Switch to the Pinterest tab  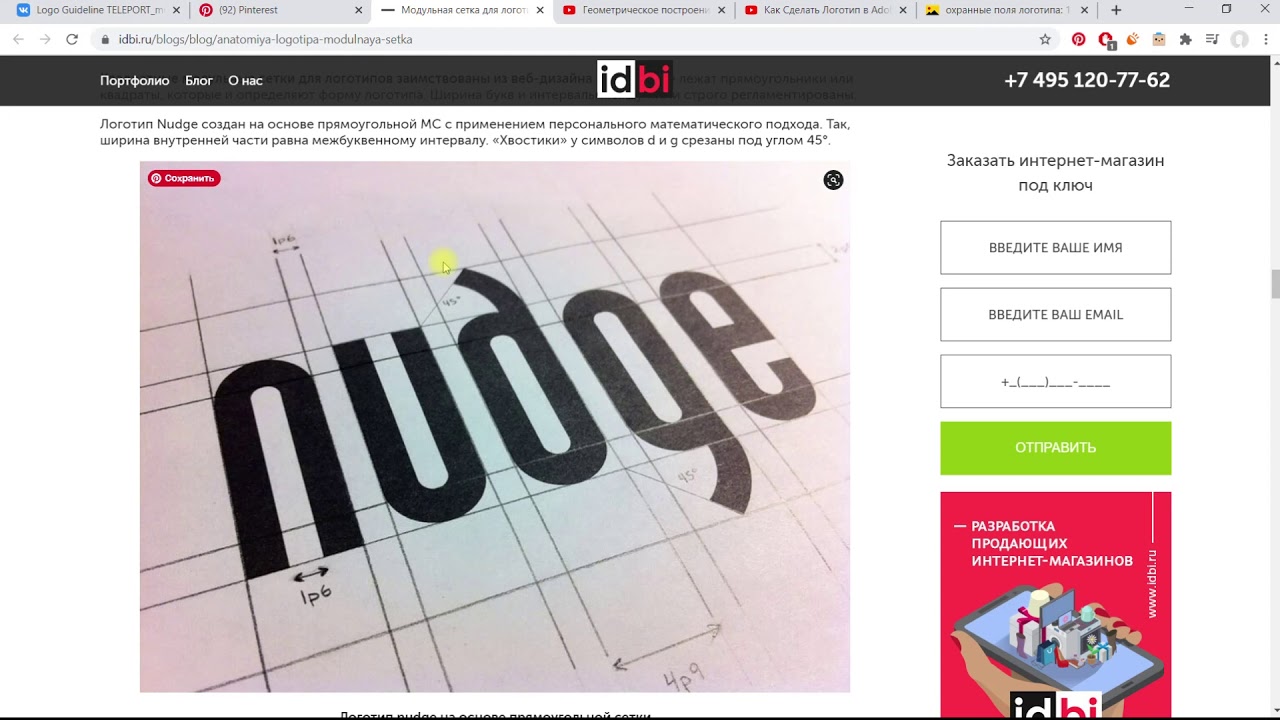pos(280,10)
